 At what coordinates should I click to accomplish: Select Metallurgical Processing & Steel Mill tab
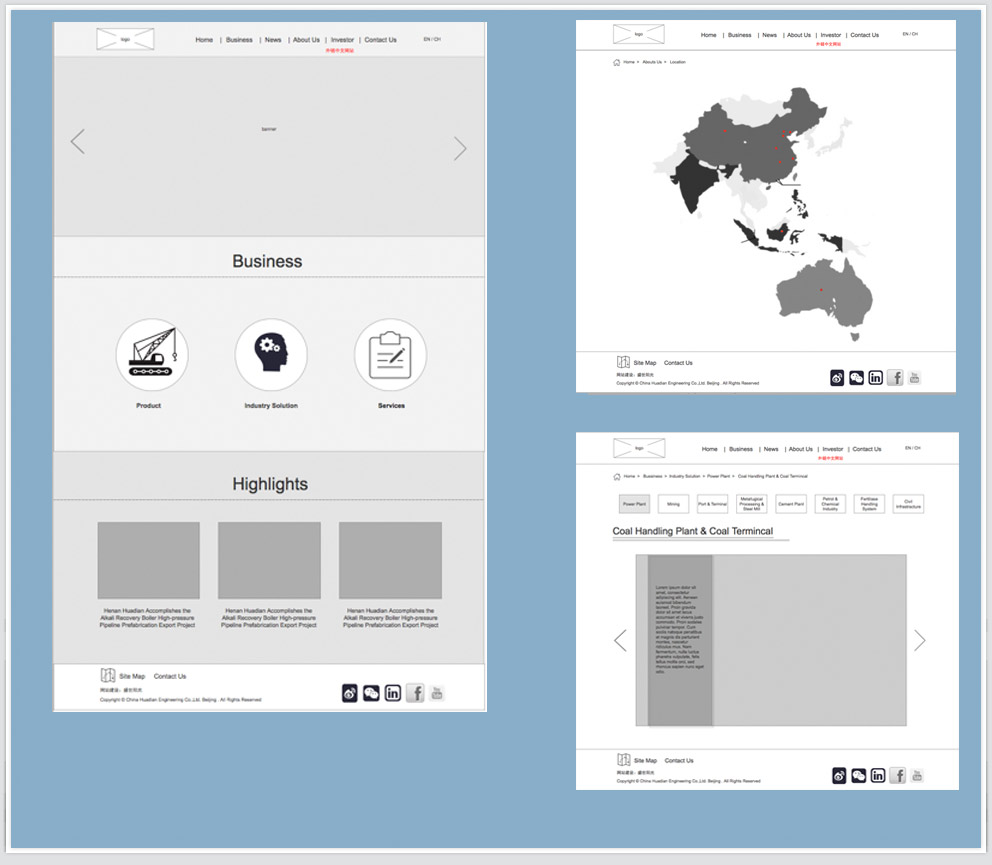pyautogui.click(x=752, y=504)
